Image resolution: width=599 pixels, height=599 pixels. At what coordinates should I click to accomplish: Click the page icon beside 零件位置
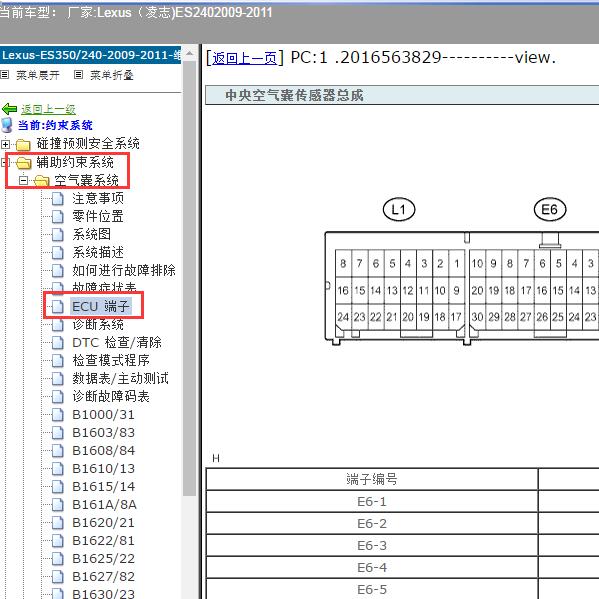[57, 217]
